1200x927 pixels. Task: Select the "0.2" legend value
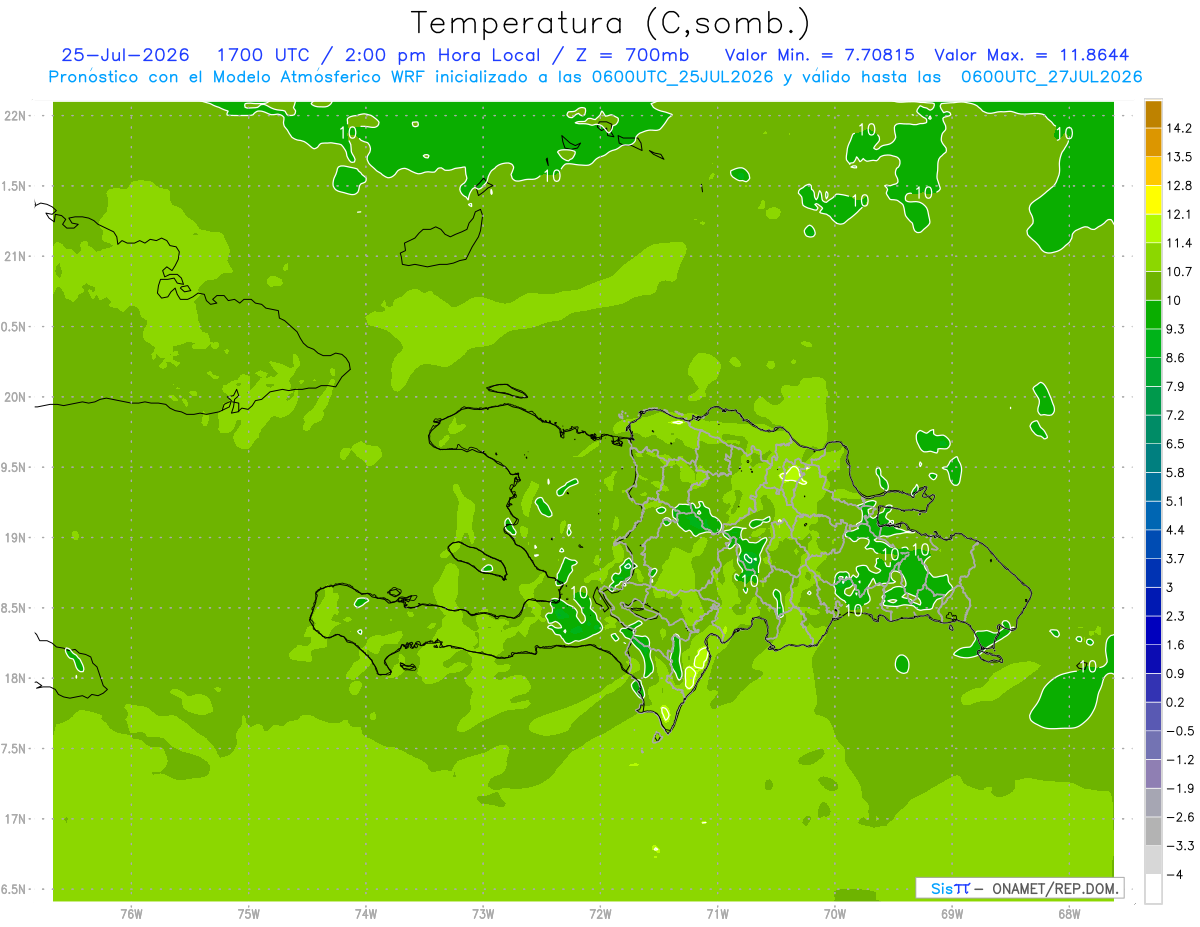[1176, 702]
